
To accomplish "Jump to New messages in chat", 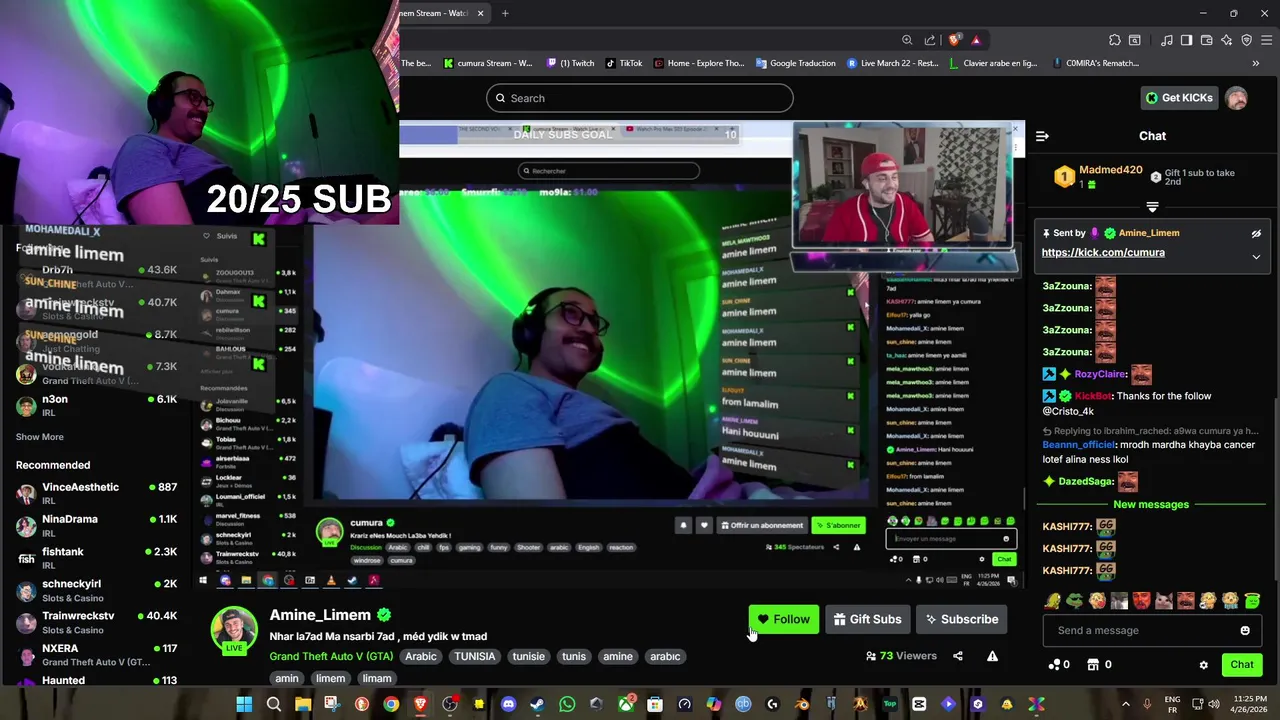I will point(1151,504).
